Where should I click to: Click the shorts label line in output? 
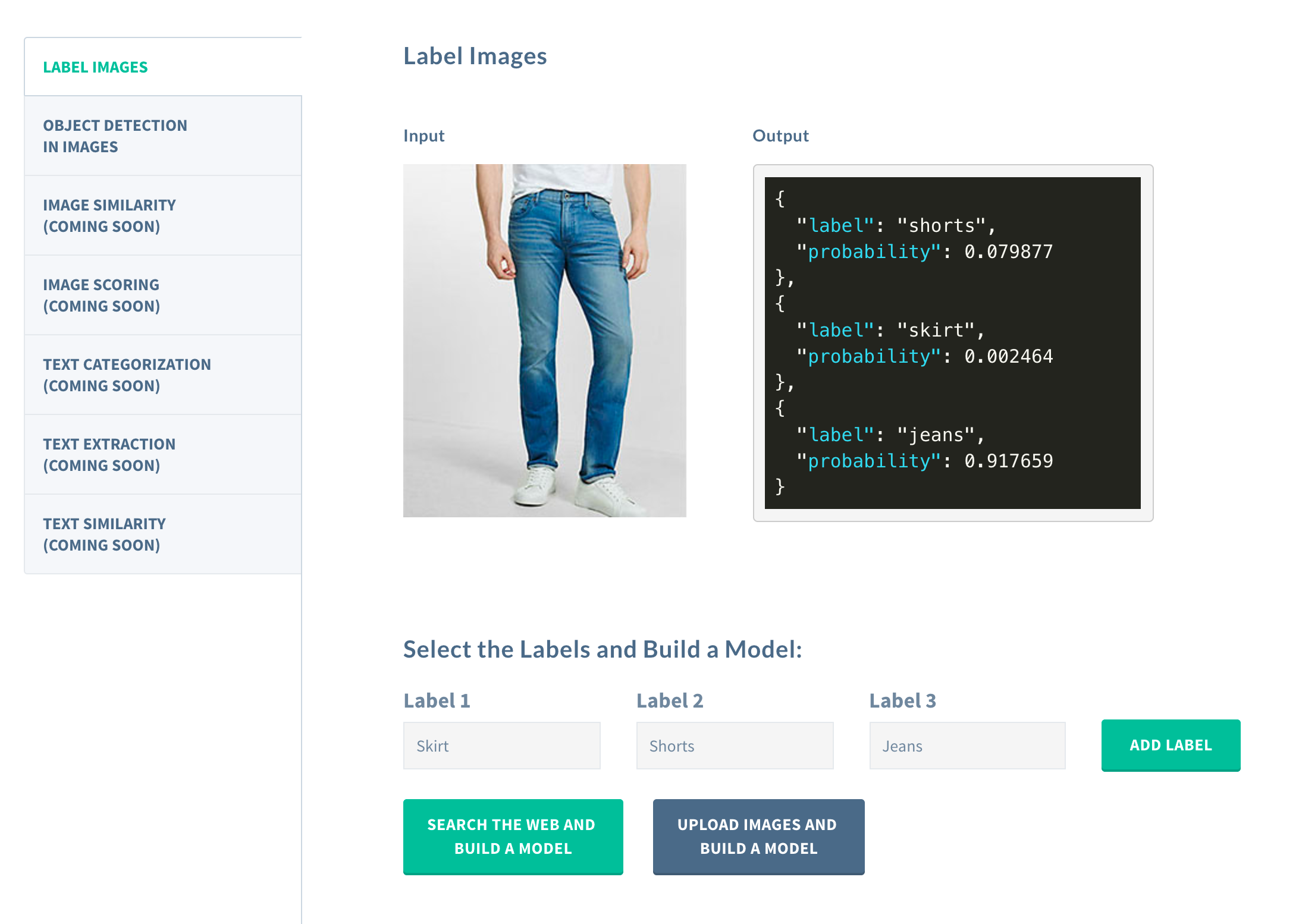pyautogui.click(x=895, y=225)
